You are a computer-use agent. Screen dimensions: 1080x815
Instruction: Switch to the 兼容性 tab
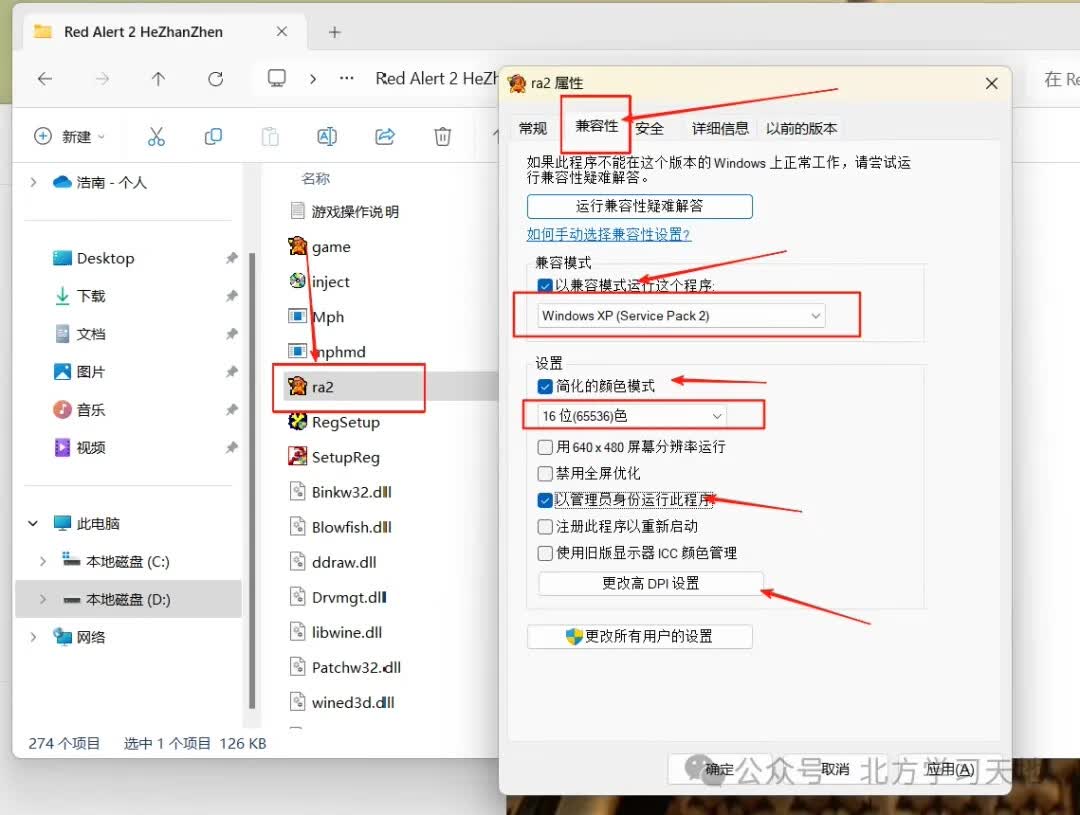596,126
